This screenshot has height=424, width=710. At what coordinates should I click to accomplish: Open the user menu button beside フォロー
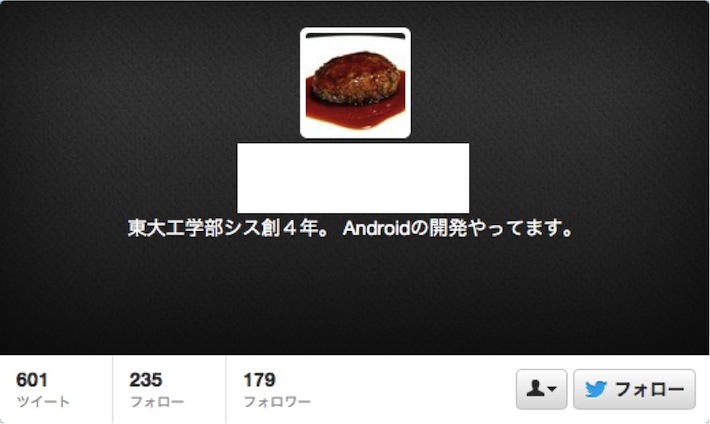coord(542,390)
